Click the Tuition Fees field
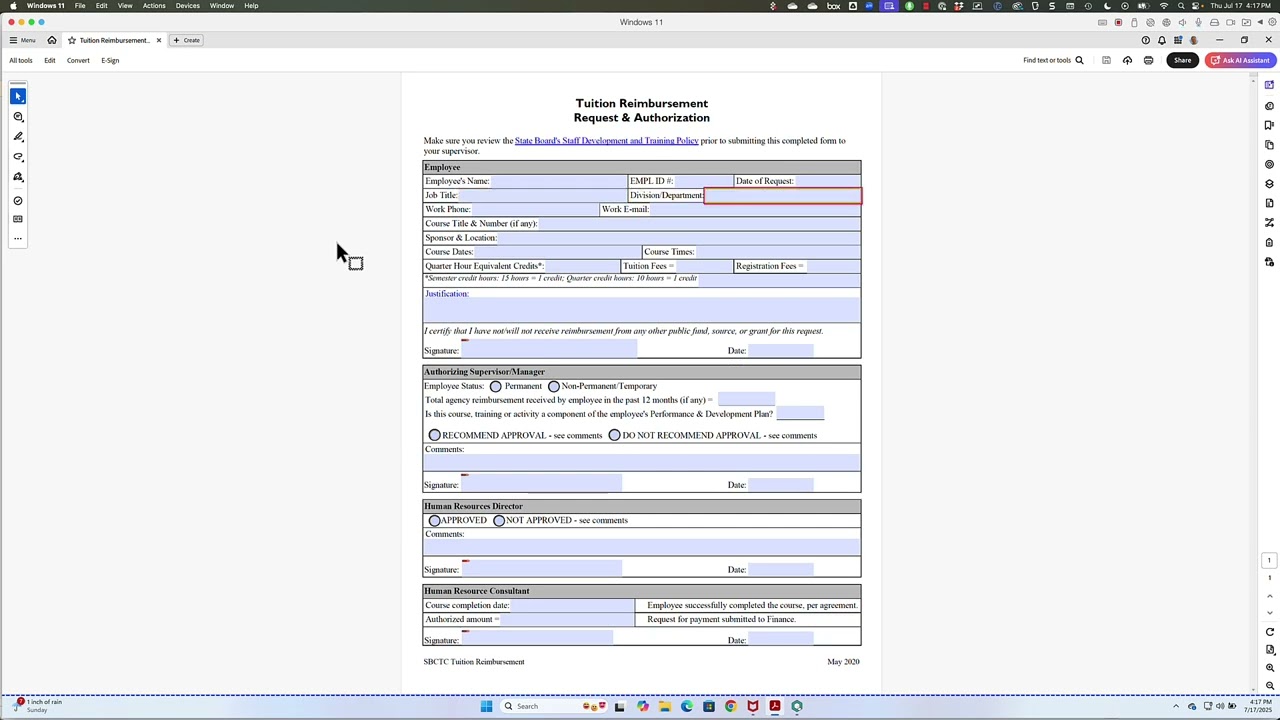Image resolution: width=1280 pixels, height=720 pixels. pyautogui.click(x=704, y=266)
